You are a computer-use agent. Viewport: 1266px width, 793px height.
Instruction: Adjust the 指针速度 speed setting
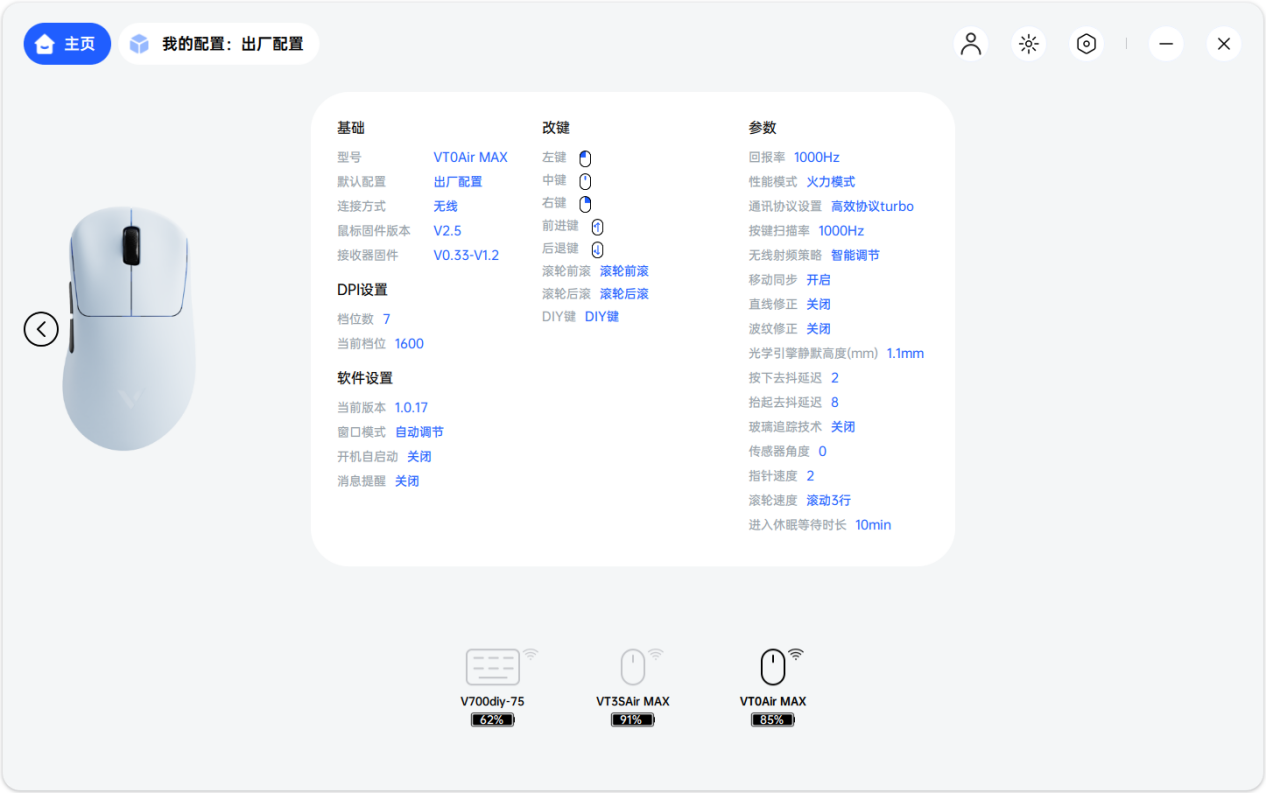click(x=809, y=475)
